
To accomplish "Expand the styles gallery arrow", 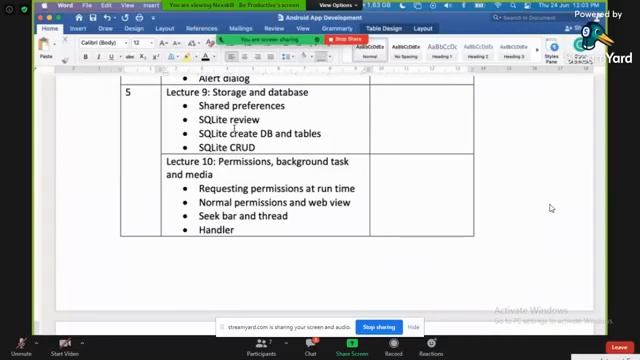I will click(x=537, y=50).
